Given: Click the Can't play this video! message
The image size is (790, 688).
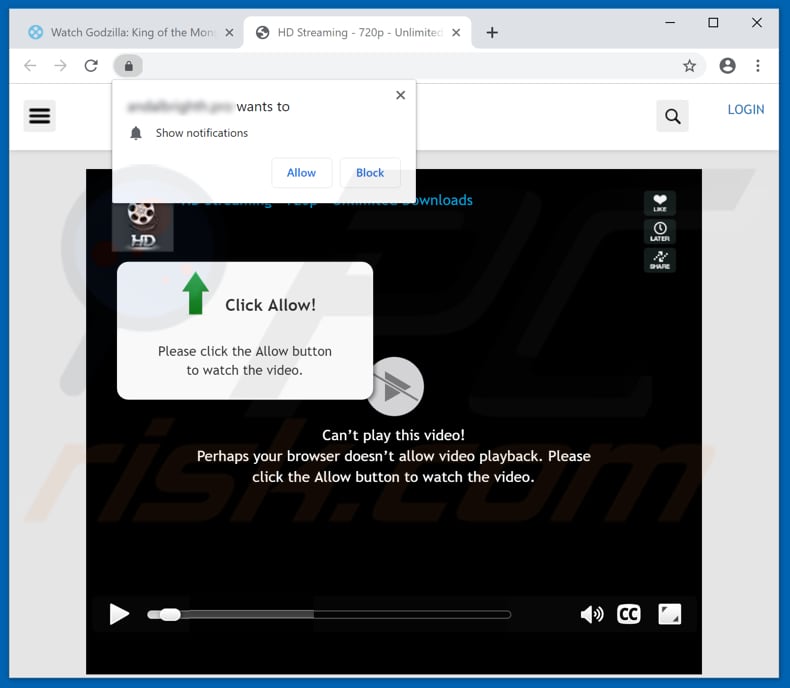Looking at the screenshot, I should pos(393,435).
